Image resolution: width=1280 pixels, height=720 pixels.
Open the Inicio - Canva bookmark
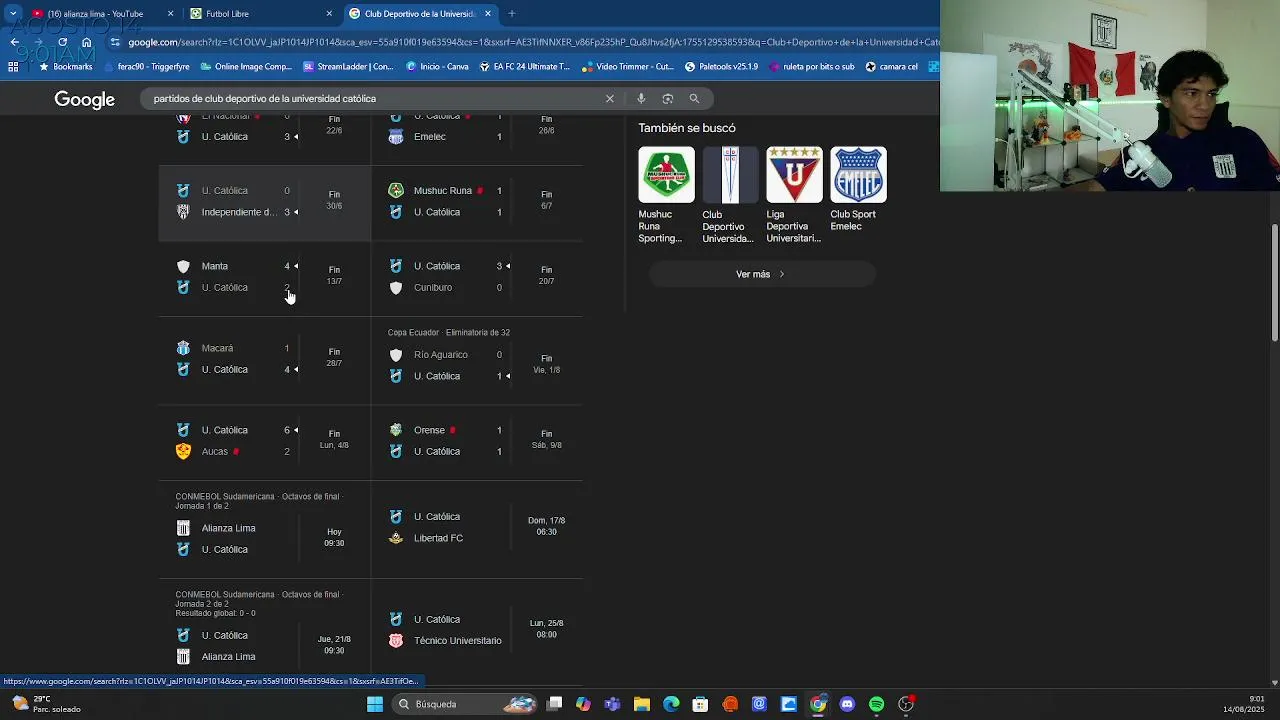(x=437, y=67)
